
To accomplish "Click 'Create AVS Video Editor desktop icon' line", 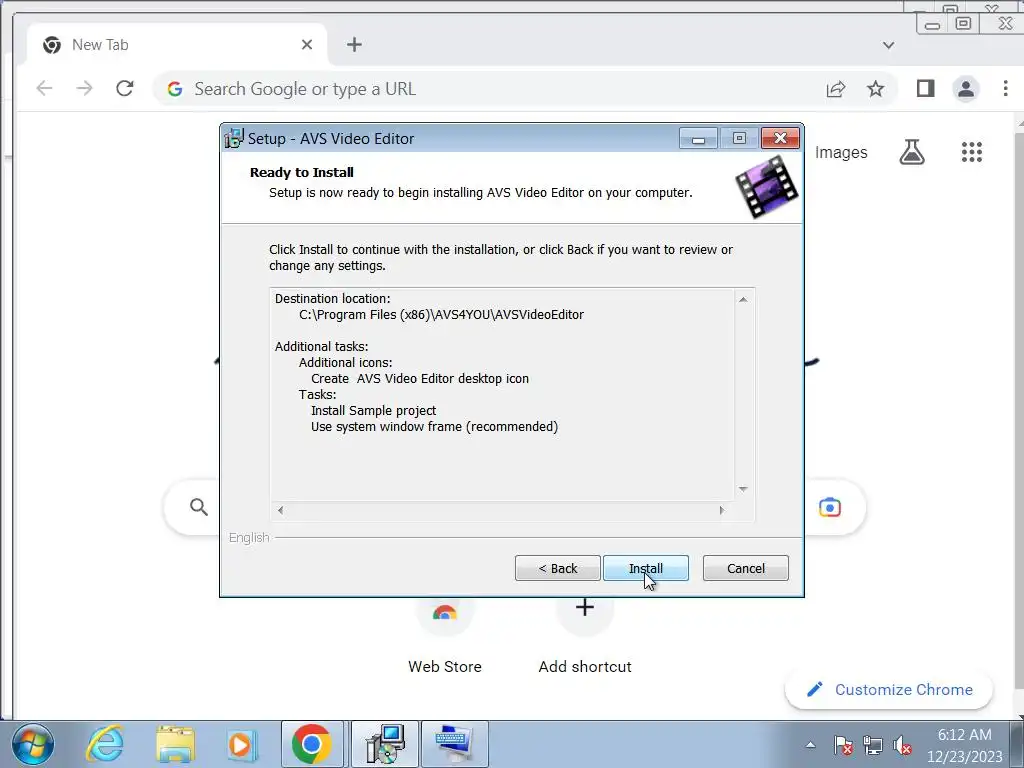I will pos(420,379).
